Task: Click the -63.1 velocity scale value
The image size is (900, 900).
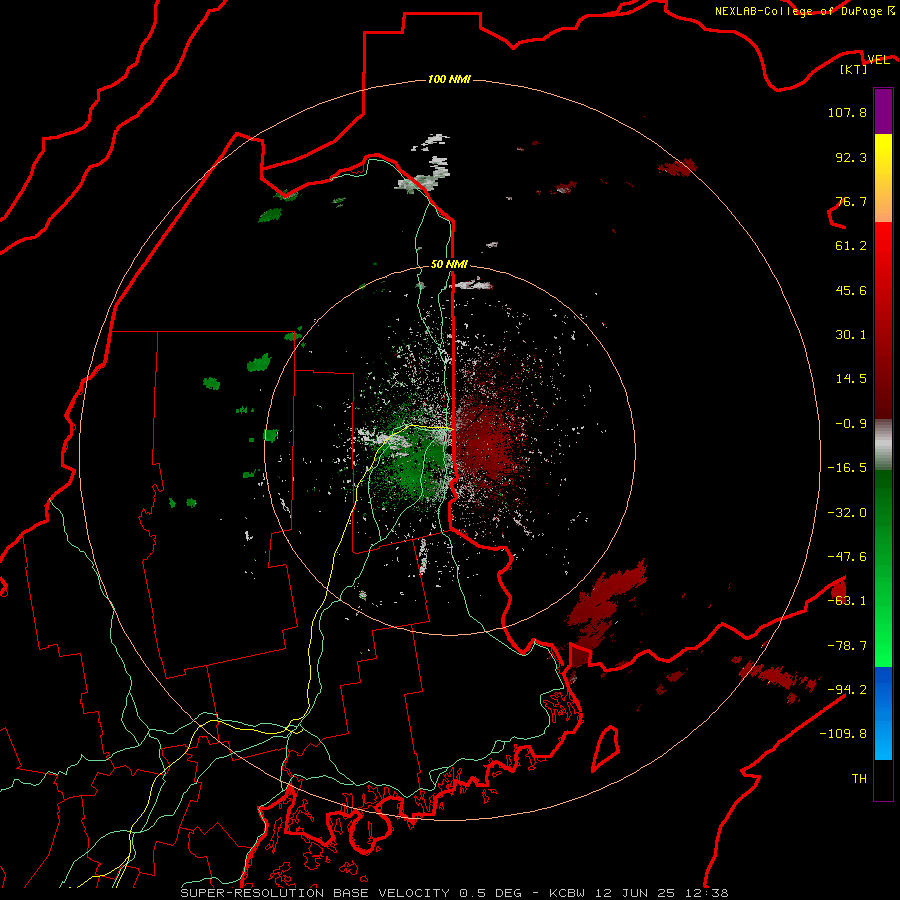Action: pos(847,601)
